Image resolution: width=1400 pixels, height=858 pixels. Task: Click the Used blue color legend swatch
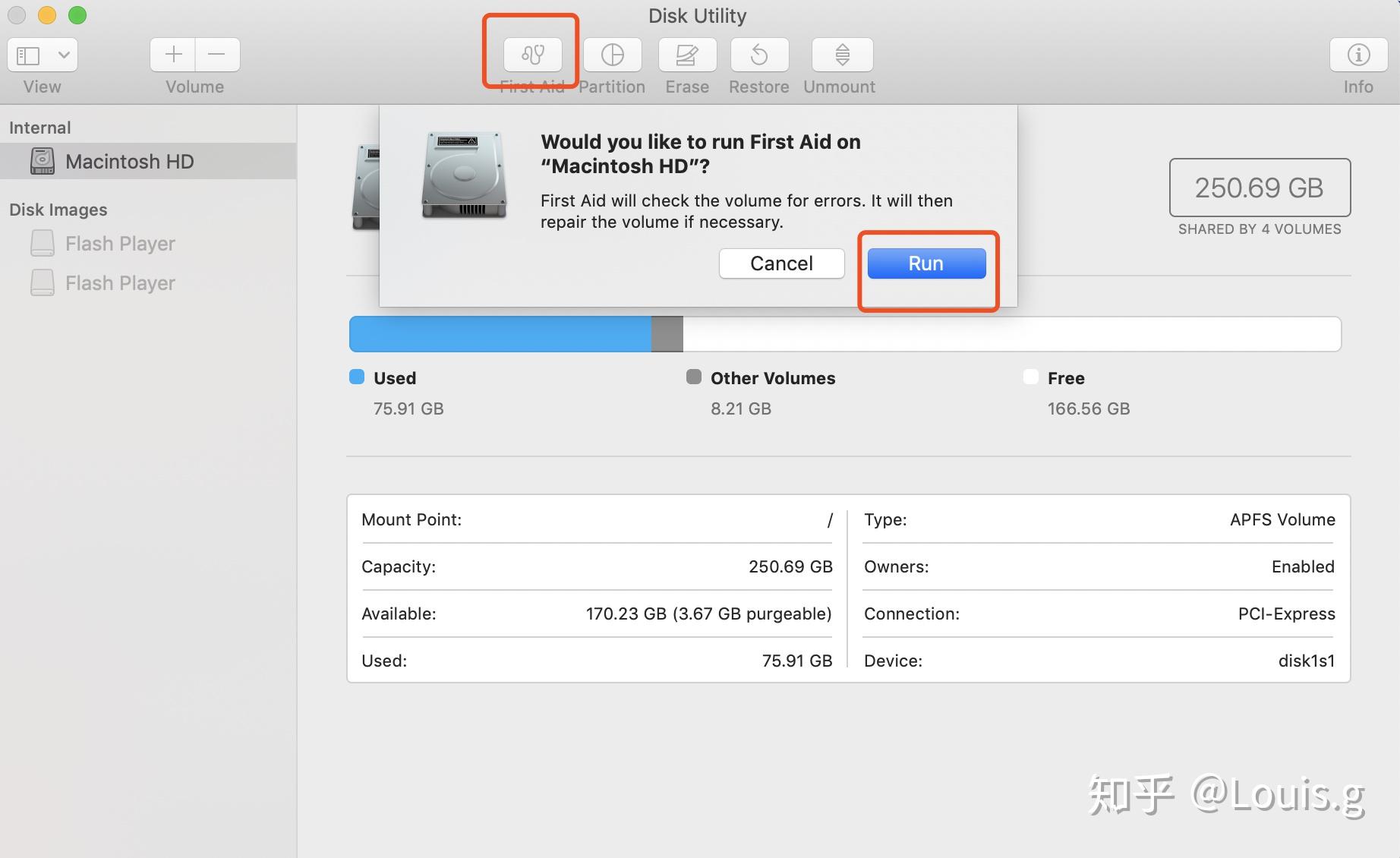pos(357,377)
